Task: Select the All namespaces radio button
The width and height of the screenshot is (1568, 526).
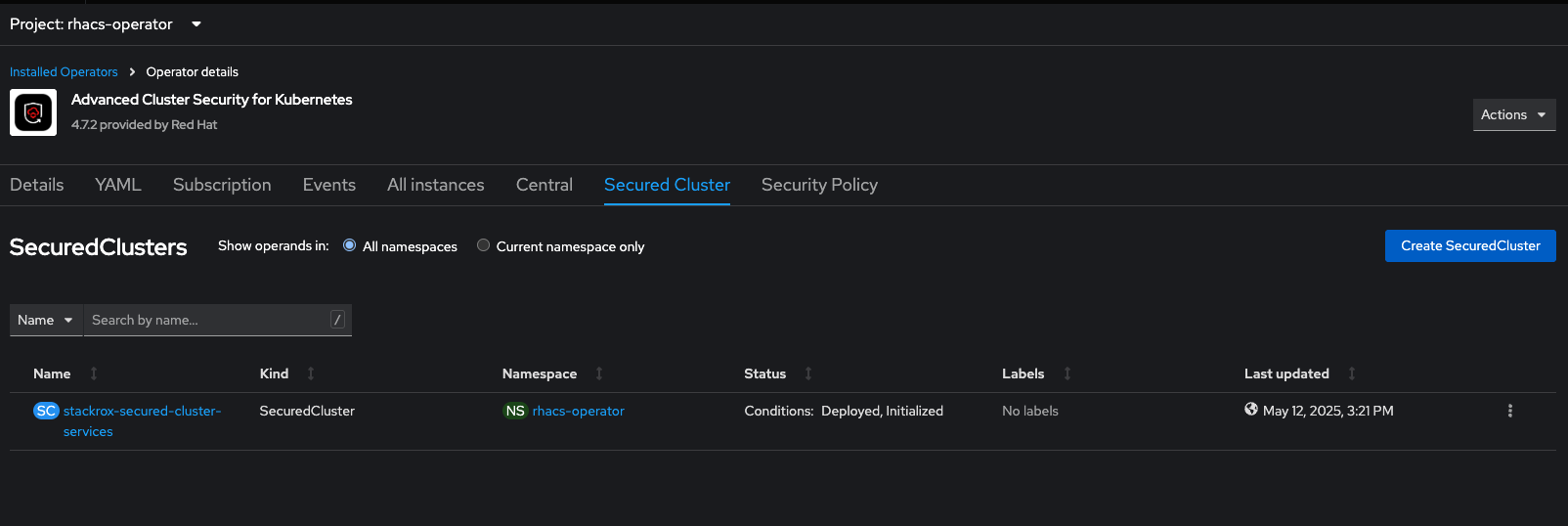Action: click(x=349, y=245)
